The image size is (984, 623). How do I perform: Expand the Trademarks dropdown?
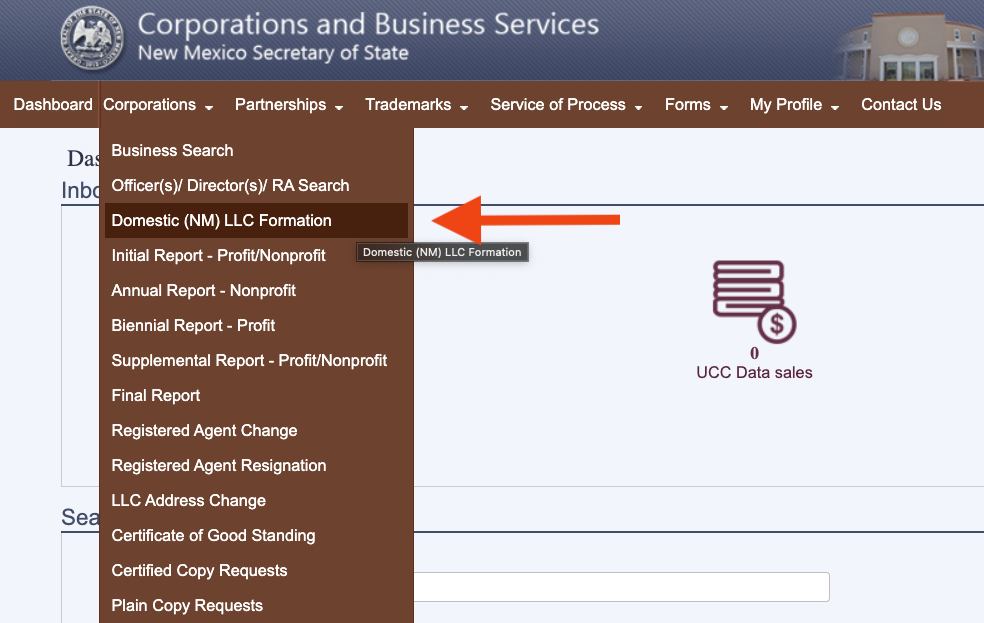(417, 105)
